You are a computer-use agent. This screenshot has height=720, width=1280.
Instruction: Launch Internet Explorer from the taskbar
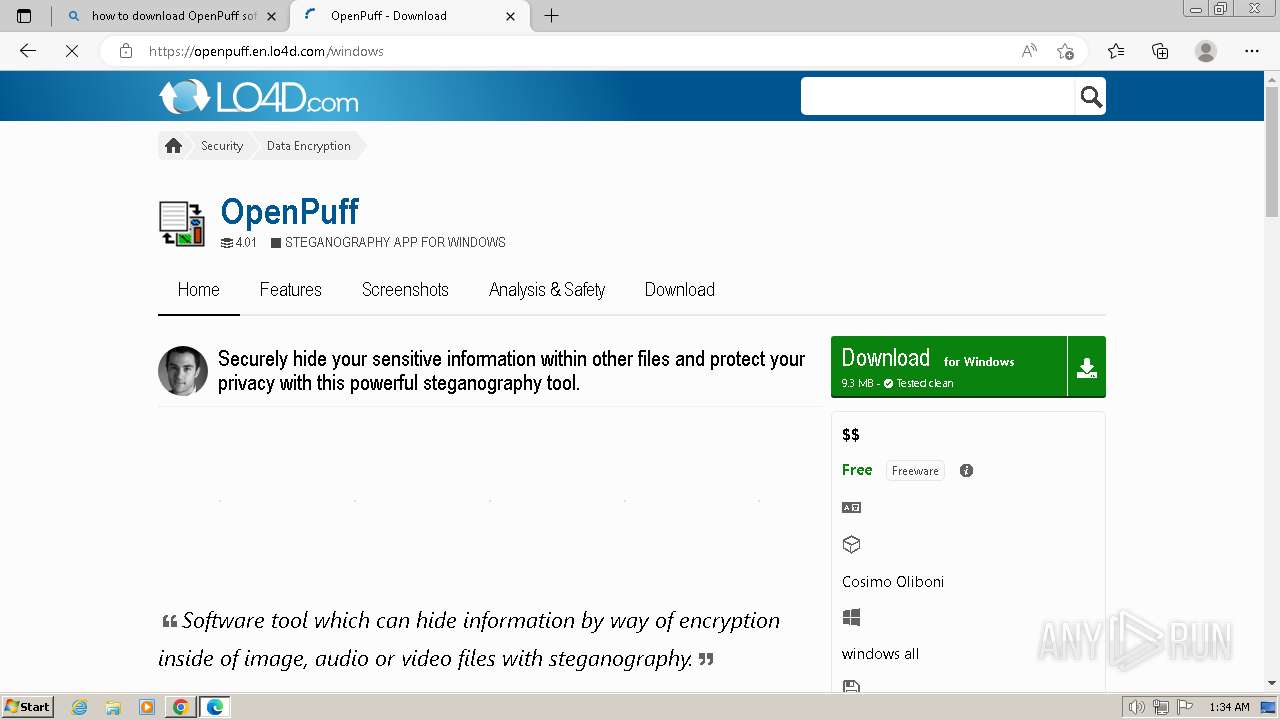point(79,707)
